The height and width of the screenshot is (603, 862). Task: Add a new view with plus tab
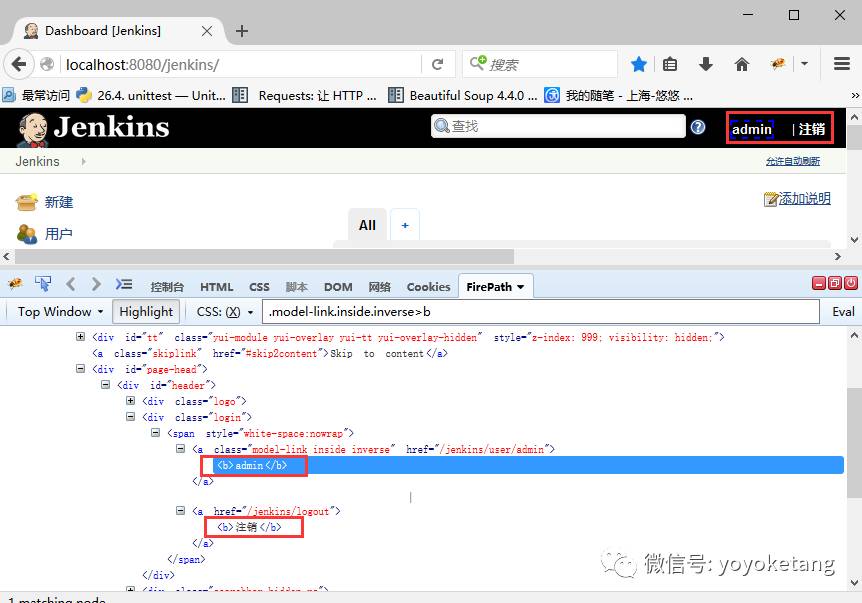coord(405,225)
